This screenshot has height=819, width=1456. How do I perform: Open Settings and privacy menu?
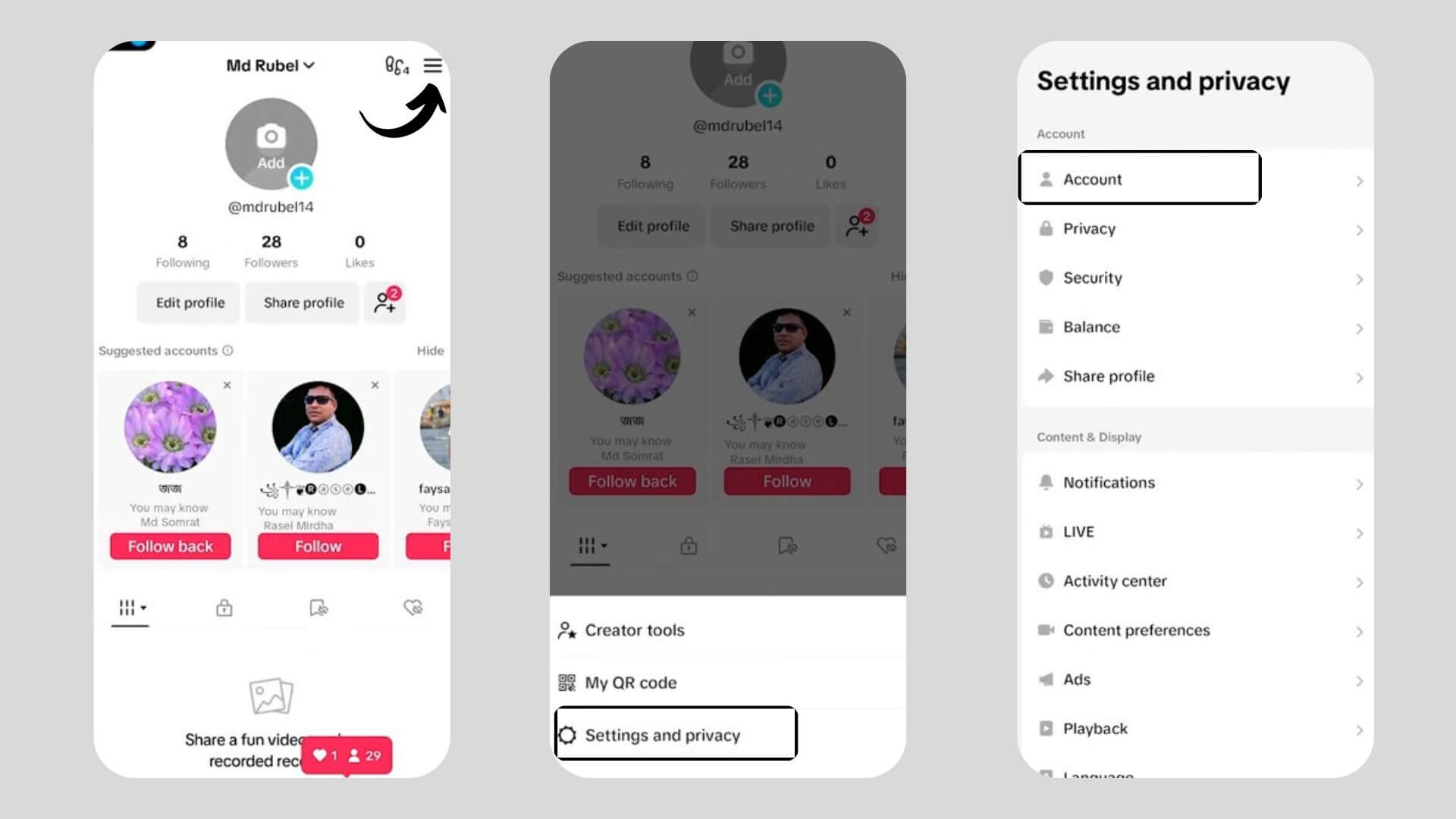click(675, 735)
